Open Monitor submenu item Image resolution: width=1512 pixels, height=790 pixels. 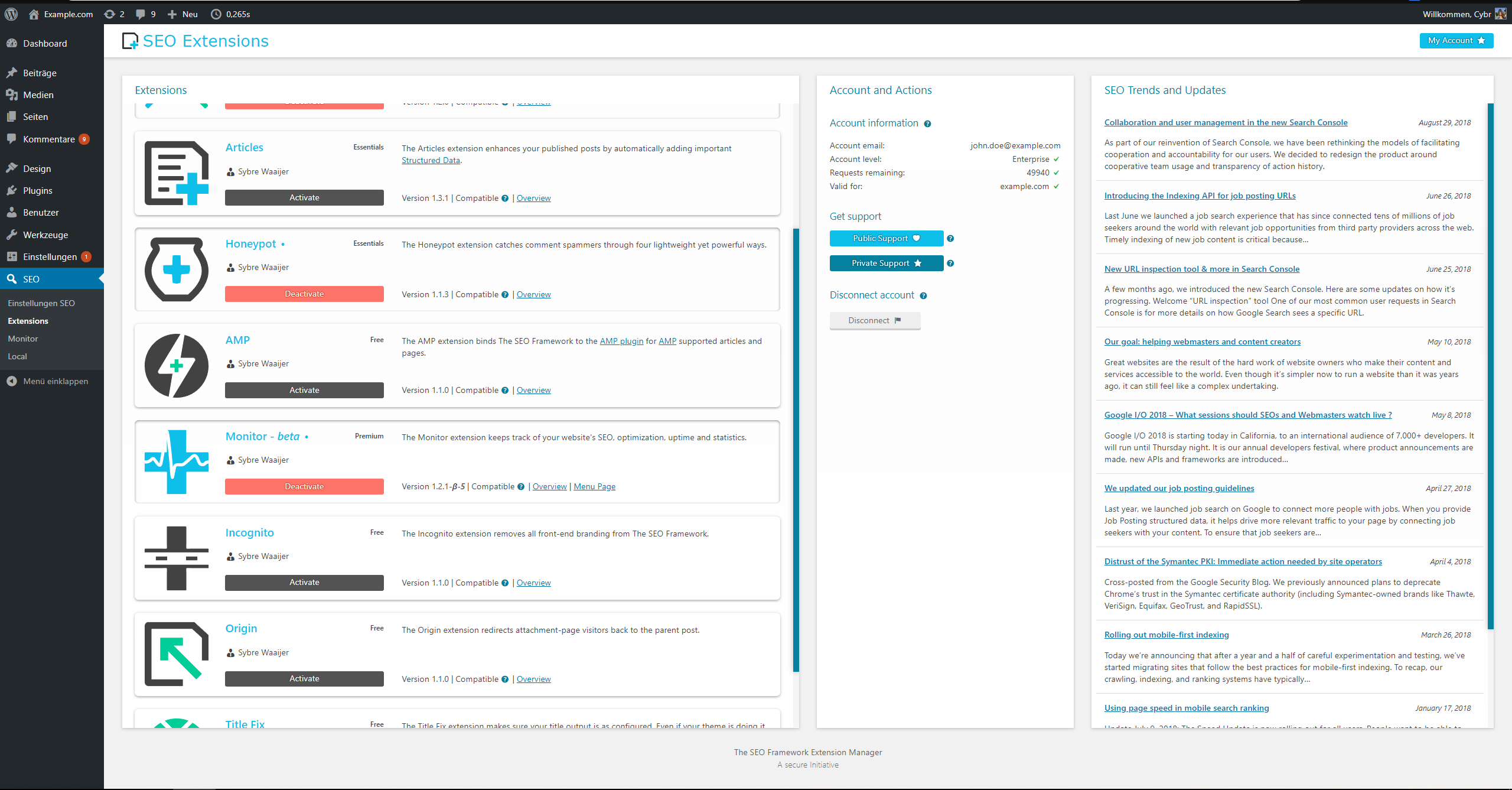tap(23, 339)
